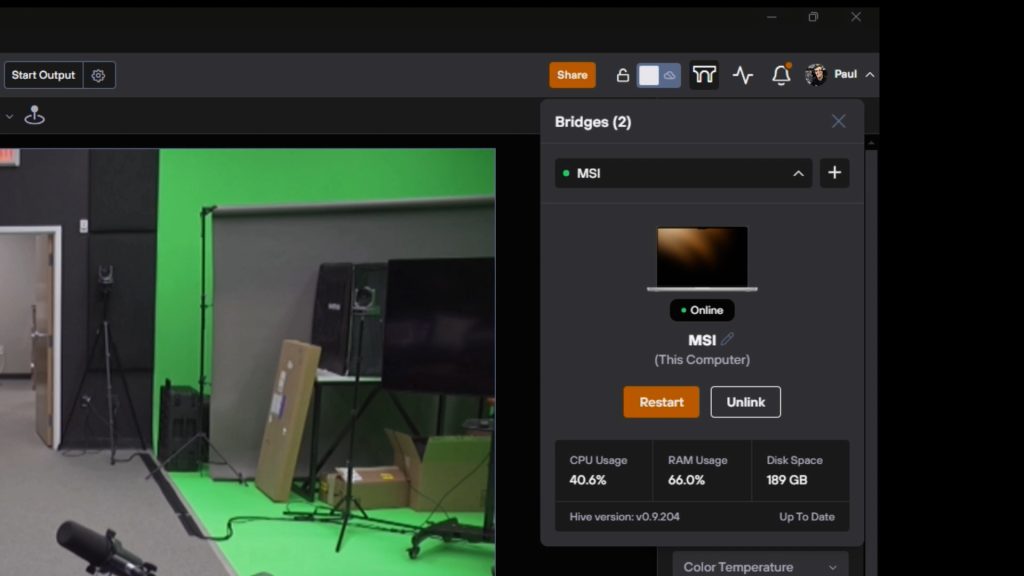Click Paul's profile avatar

click(816, 74)
